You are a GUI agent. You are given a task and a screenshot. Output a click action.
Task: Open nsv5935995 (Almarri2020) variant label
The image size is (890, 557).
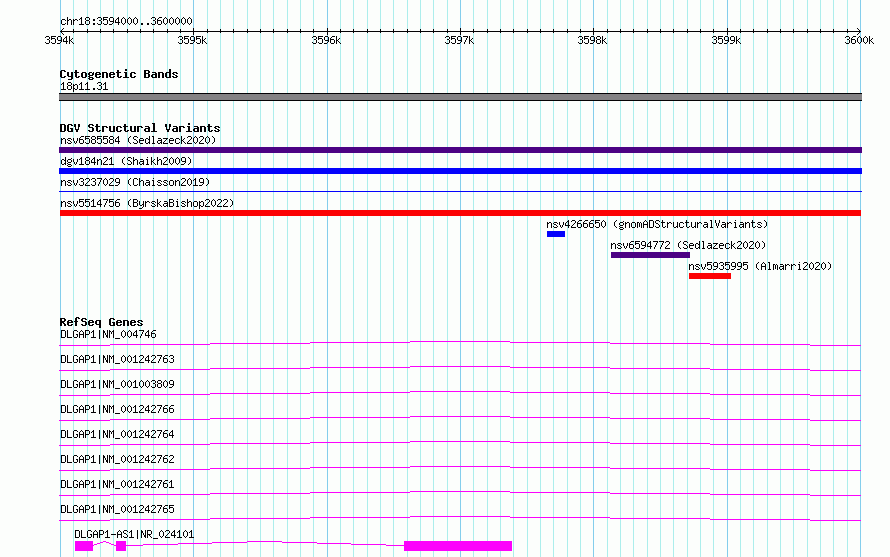point(760,266)
